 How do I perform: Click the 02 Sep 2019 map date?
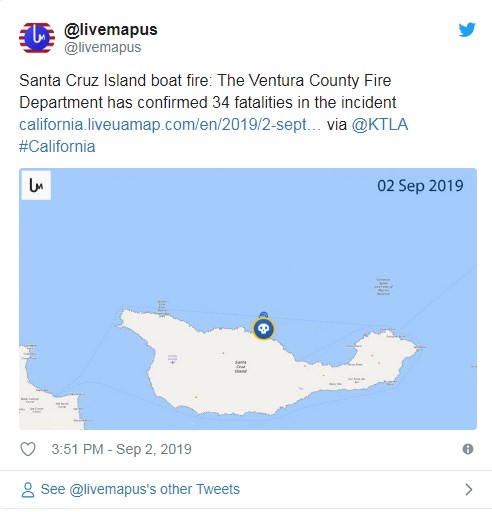point(420,186)
